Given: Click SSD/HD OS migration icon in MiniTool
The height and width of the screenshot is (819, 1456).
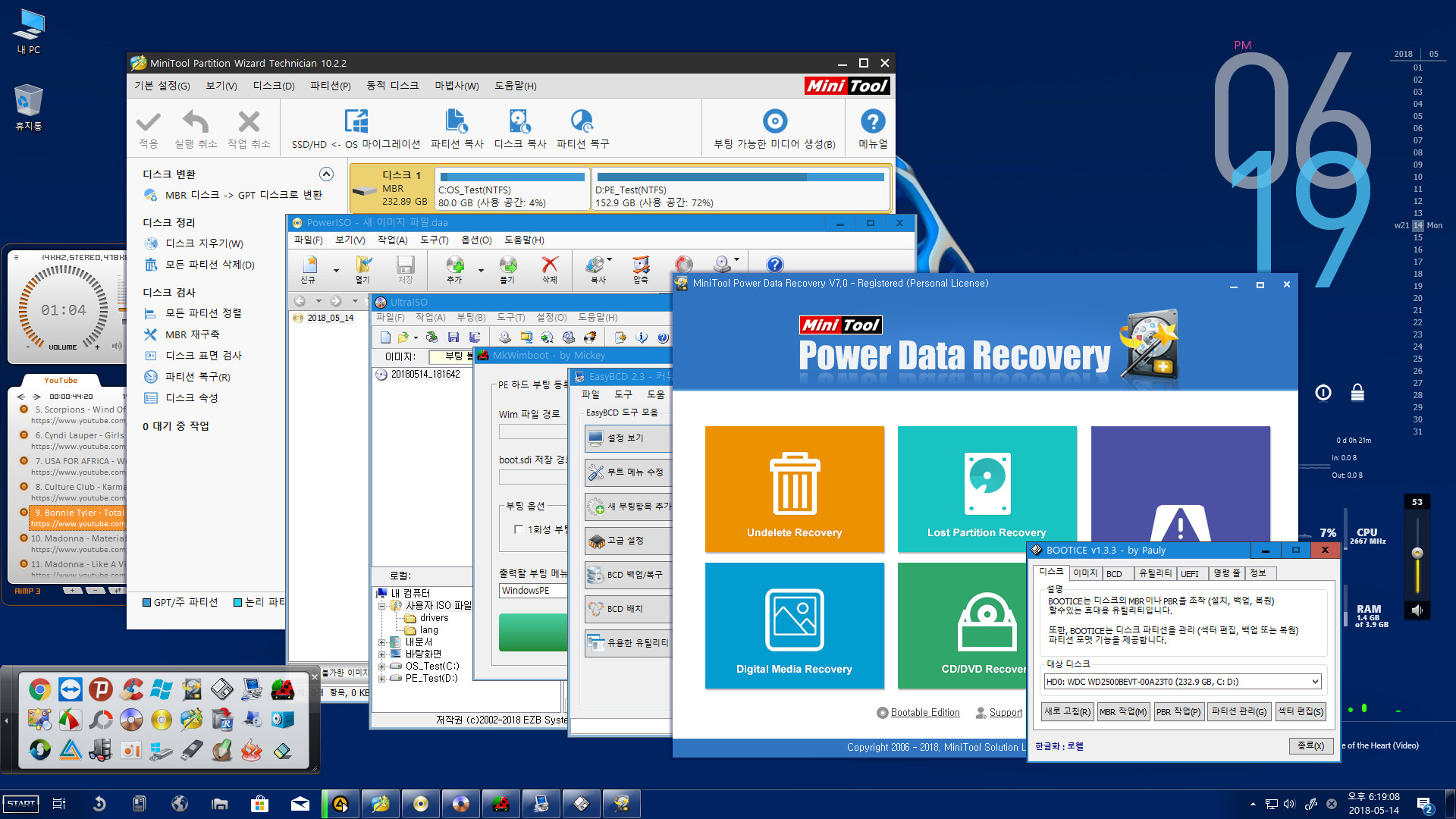Looking at the screenshot, I should [356, 121].
